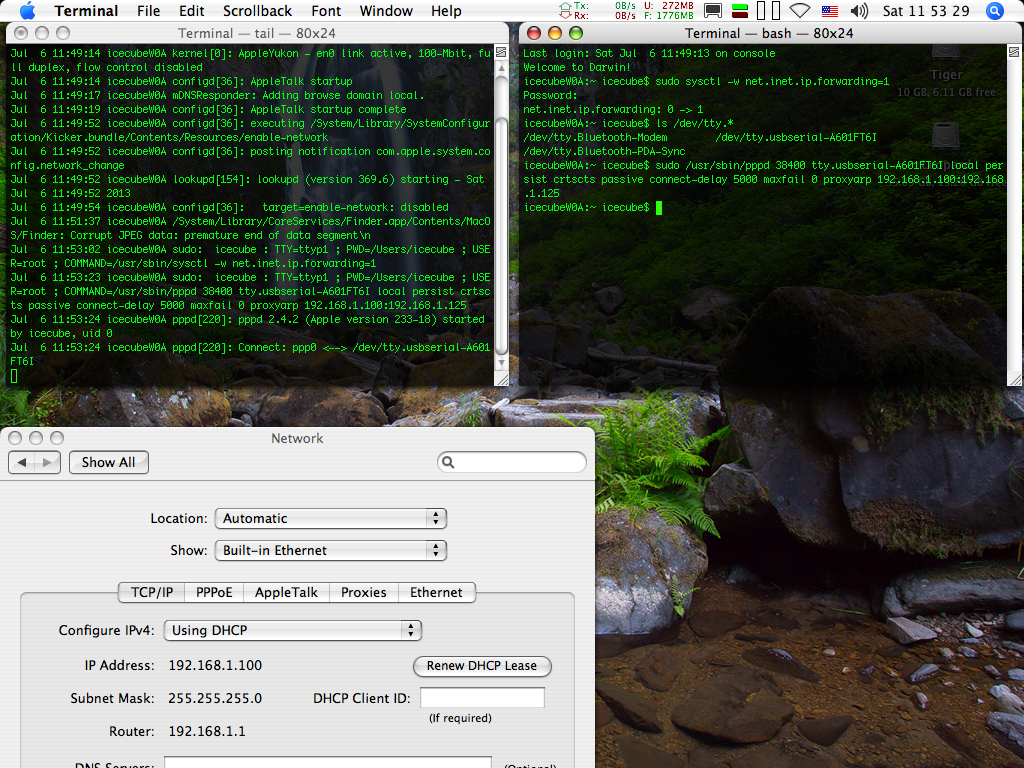The image size is (1024, 768).
Task: Click the bash Terminal cursor prompt line
Action: tap(592, 208)
